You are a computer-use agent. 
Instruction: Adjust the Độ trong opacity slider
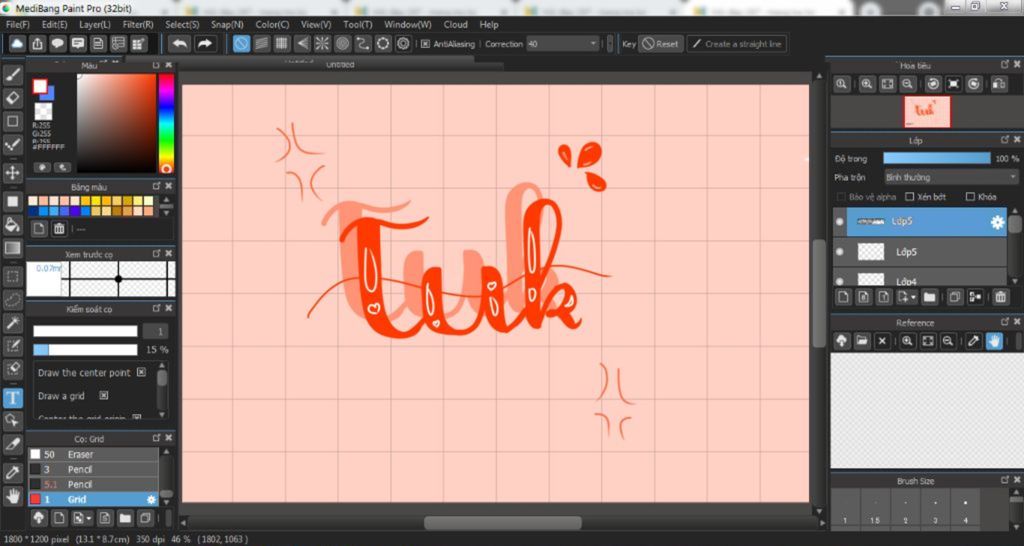coord(936,158)
